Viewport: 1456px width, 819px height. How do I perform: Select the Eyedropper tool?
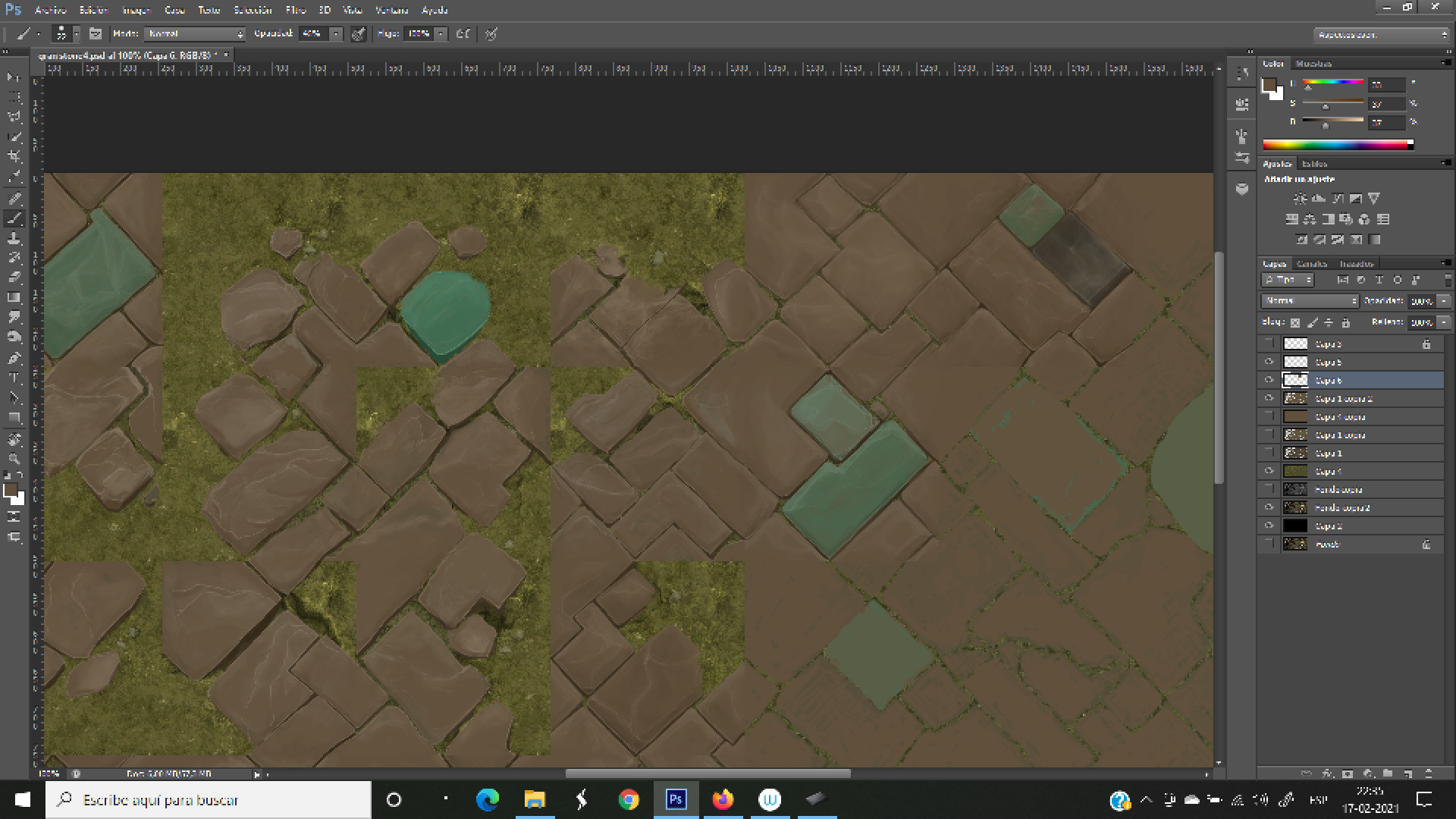point(14,176)
